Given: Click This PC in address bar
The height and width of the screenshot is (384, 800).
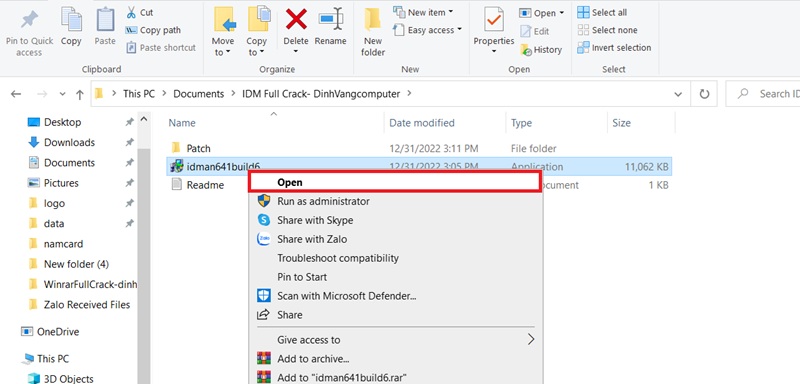Looking at the screenshot, I should pyautogui.click(x=139, y=94).
